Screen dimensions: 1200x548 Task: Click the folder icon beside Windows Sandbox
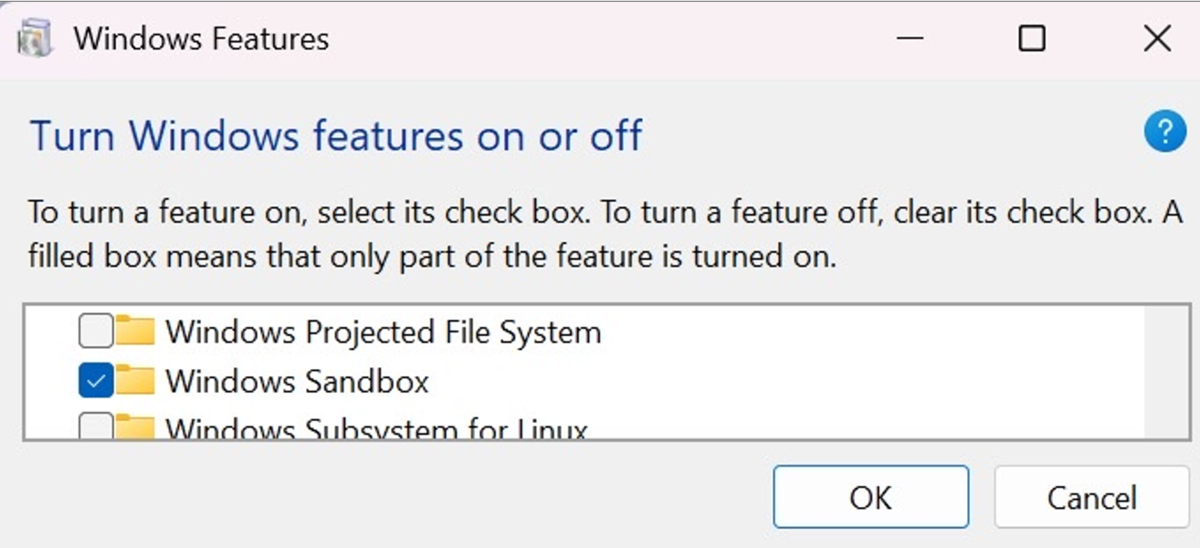pyautogui.click(x=136, y=381)
